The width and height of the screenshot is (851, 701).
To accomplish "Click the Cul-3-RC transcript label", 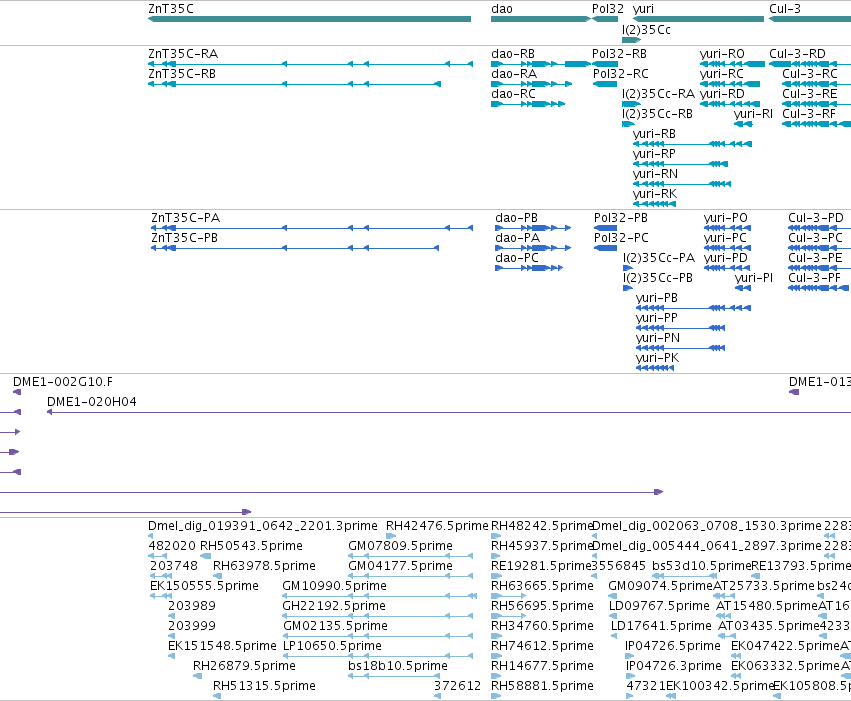I will point(810,74).
